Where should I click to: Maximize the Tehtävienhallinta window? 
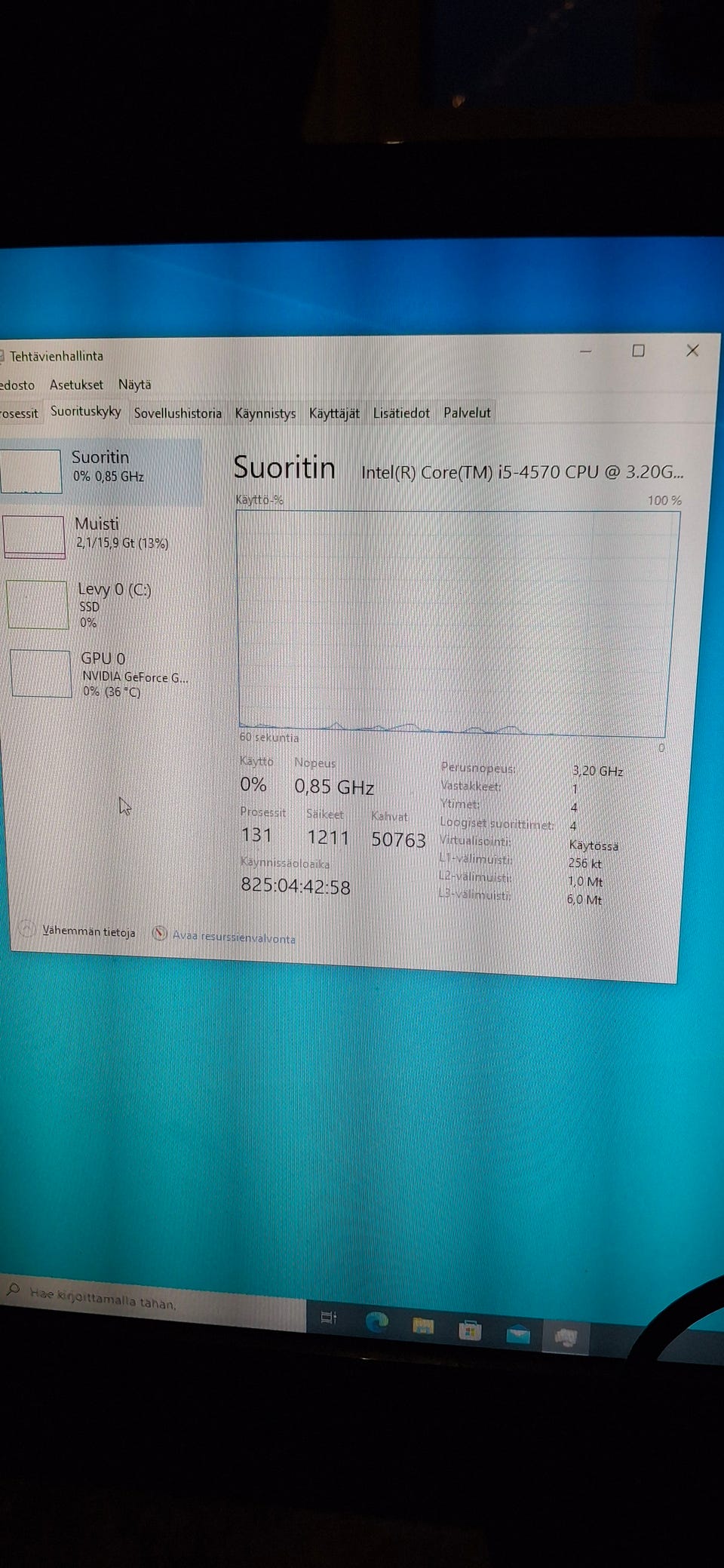pos(638,351)
